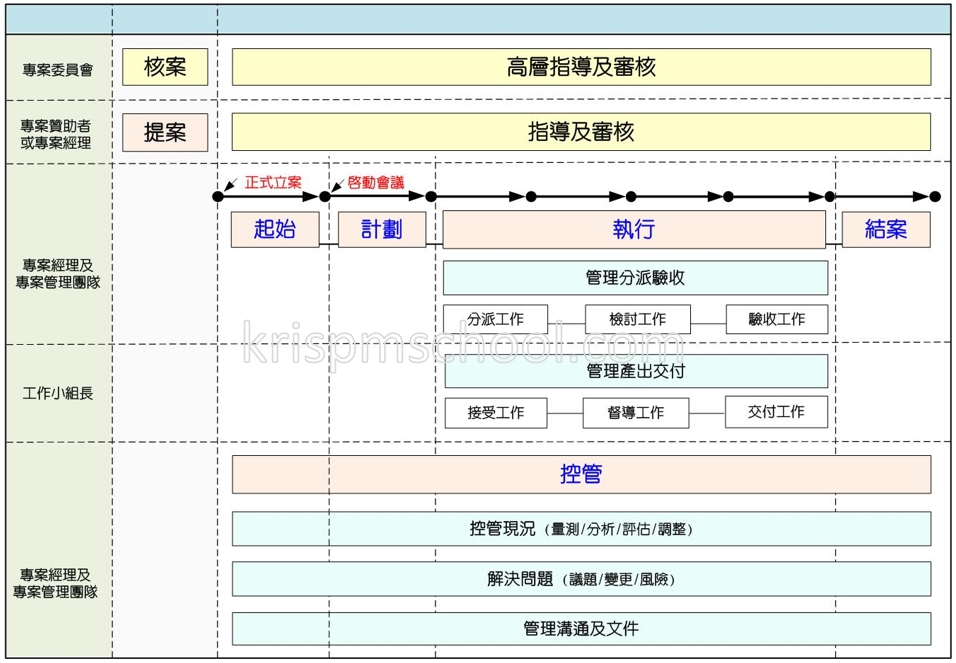Select the 計劃 phase box
This screenshot has width=956, height=663.
point(381,229)
